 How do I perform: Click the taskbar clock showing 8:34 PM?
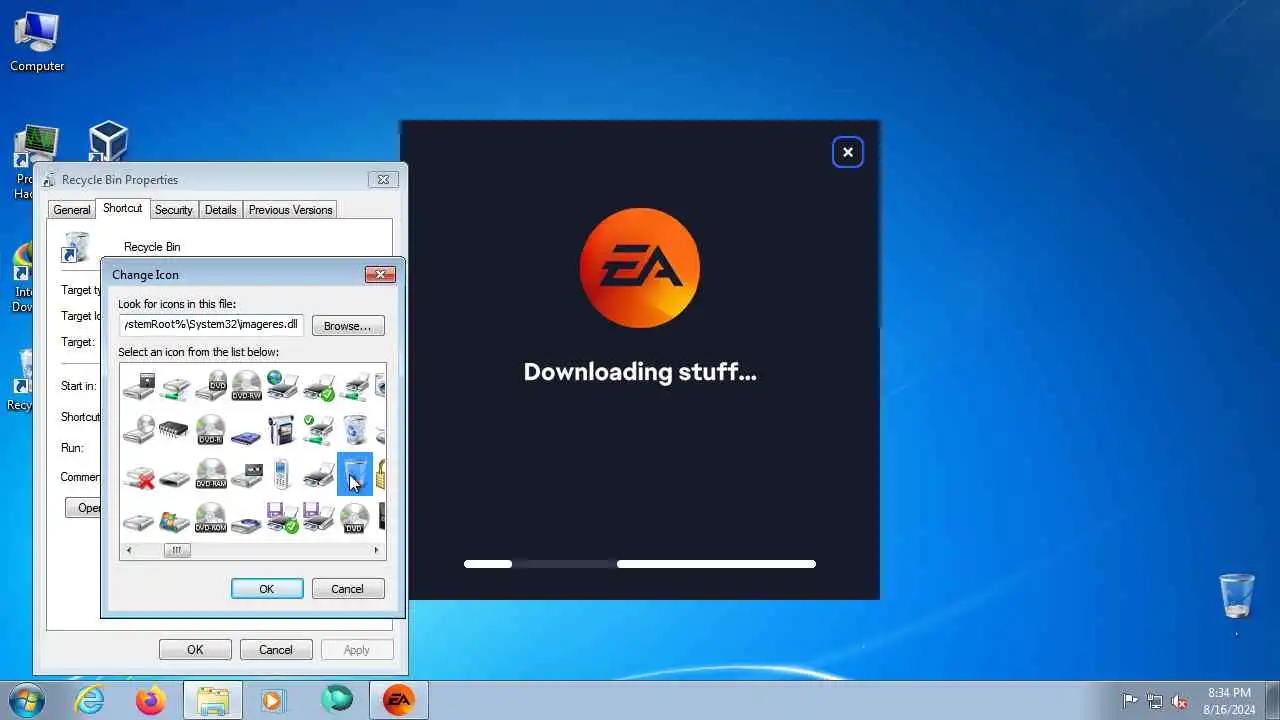point(1229,701)
